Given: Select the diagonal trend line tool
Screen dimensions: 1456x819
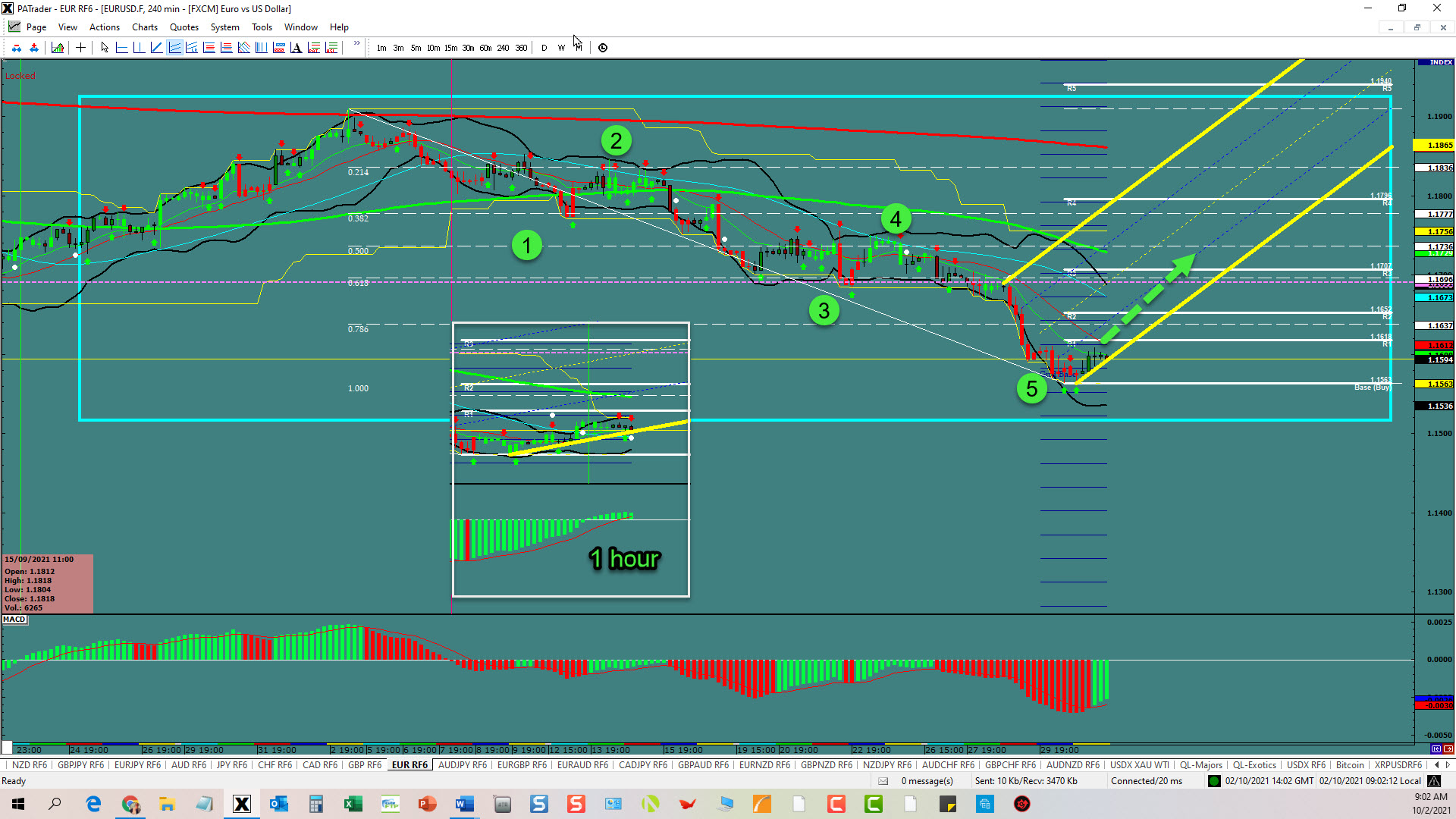Looking at the screenshot, I should [x=156, y=48].
